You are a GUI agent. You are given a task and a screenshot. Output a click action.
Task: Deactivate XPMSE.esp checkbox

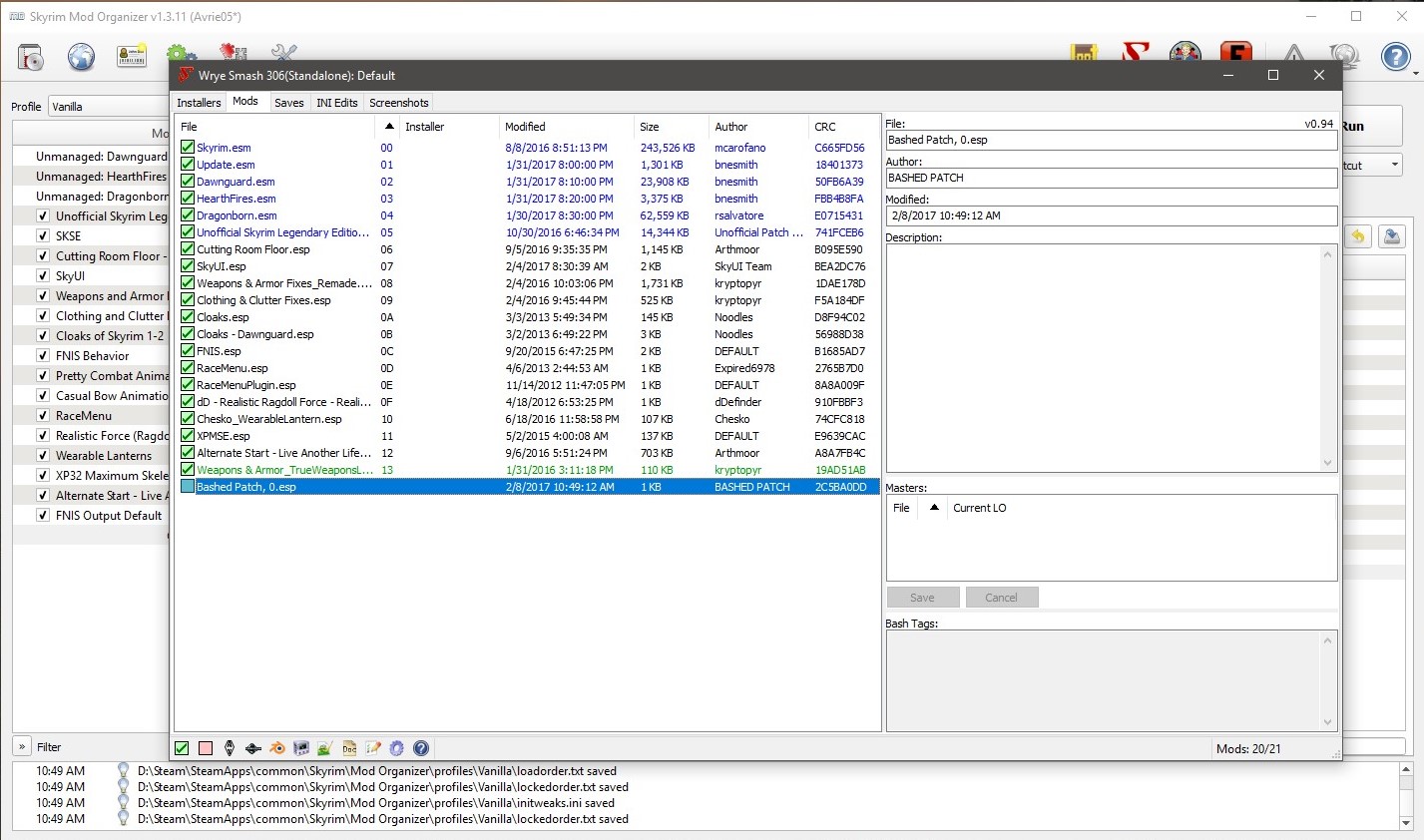click(x=188, y=436)
